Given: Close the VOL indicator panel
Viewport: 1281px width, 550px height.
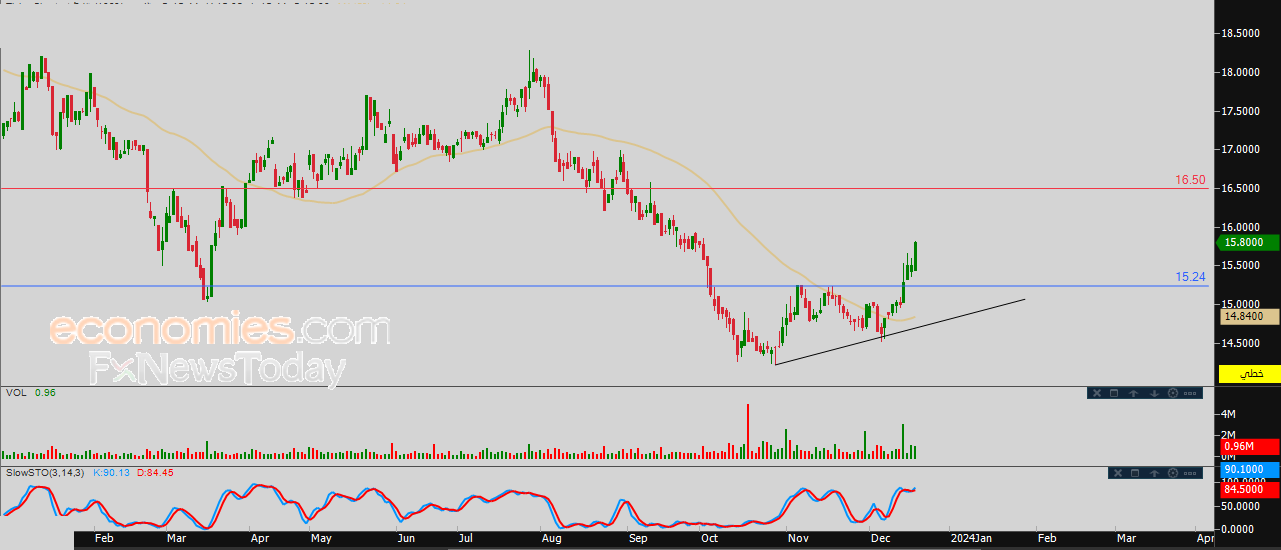Looking at the screenshot, I should (1097, 393).
